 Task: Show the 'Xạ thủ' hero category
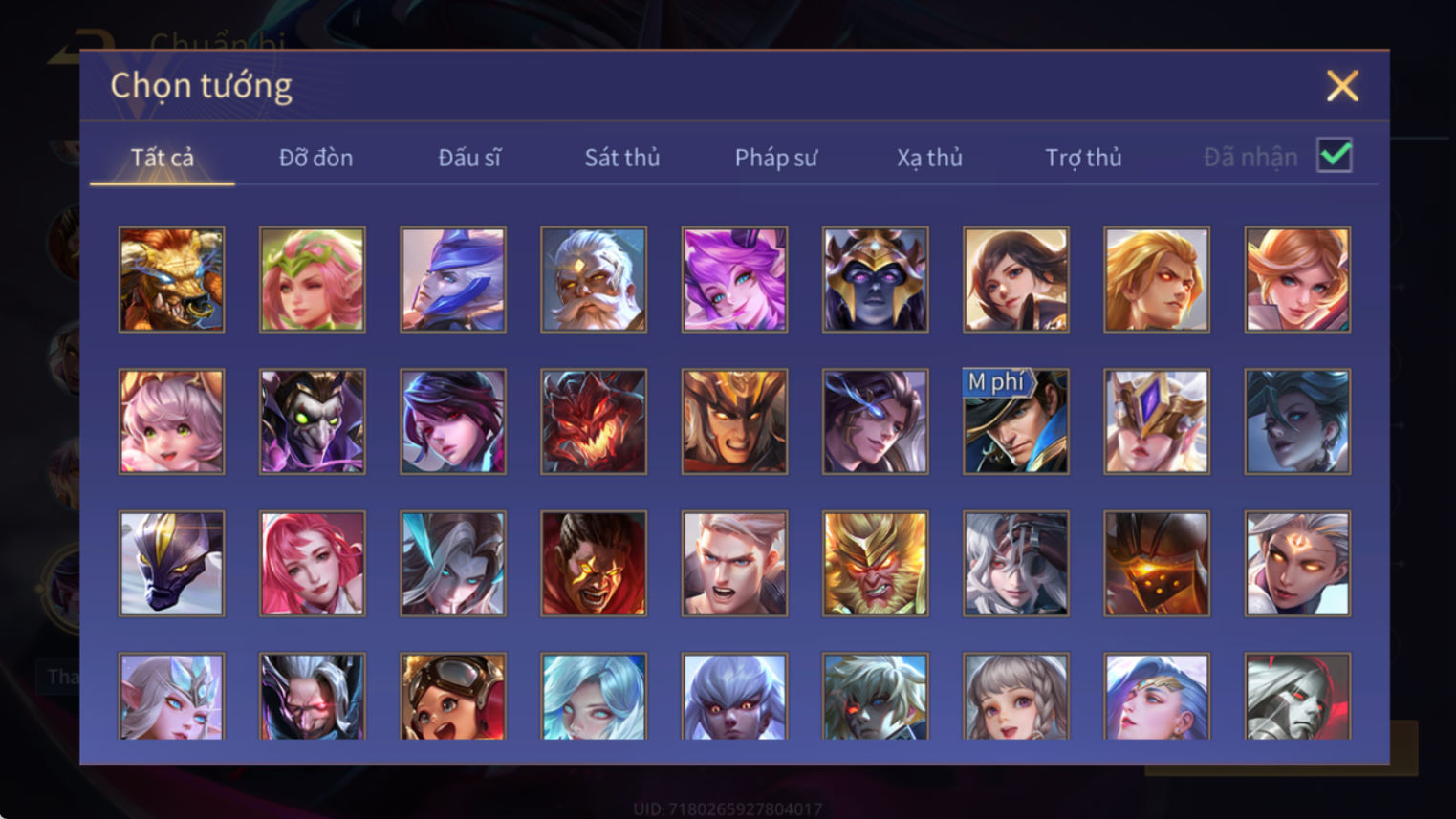929,158
